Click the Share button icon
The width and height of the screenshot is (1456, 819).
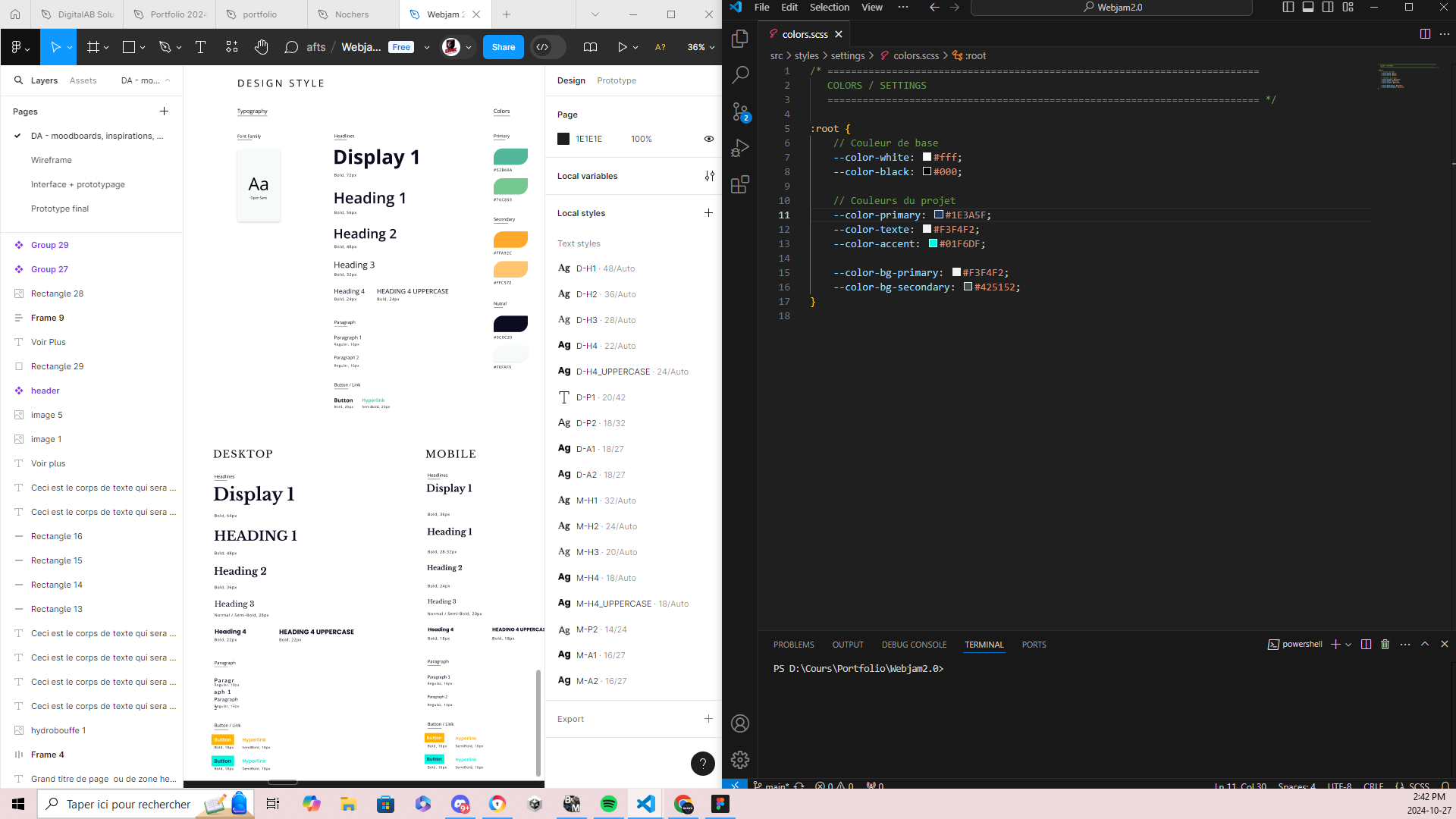(503, 47)
